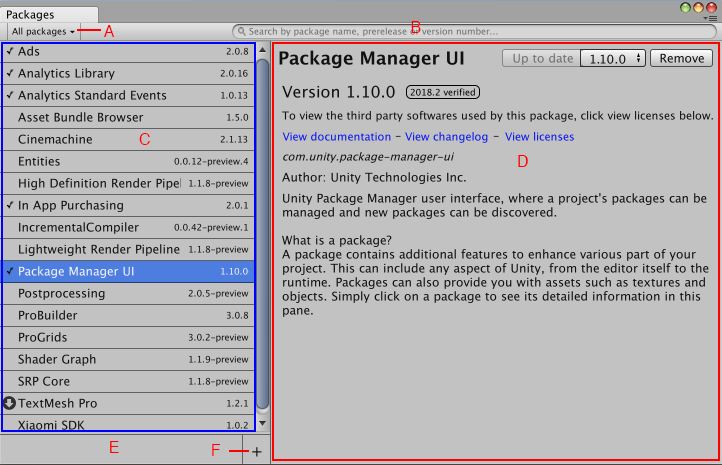Click the search magnifier icon
The width and height of the screenshot is (722, 465).
(241, 31)
